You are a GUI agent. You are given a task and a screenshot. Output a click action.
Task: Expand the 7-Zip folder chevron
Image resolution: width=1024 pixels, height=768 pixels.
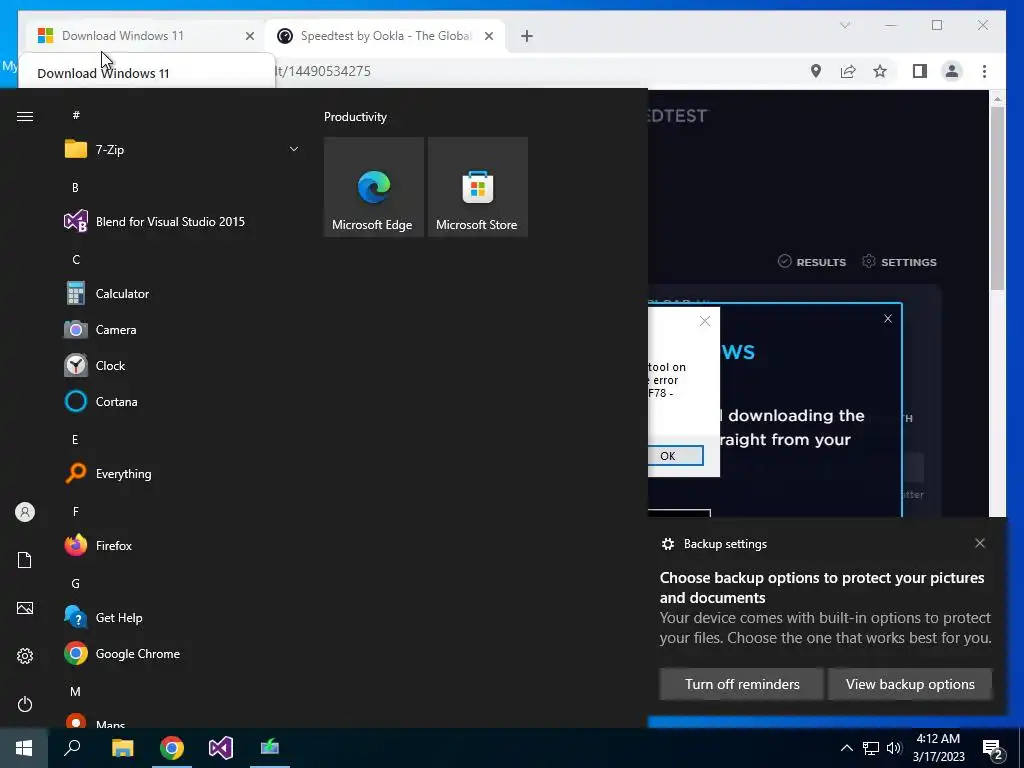(x=294, y=150)
